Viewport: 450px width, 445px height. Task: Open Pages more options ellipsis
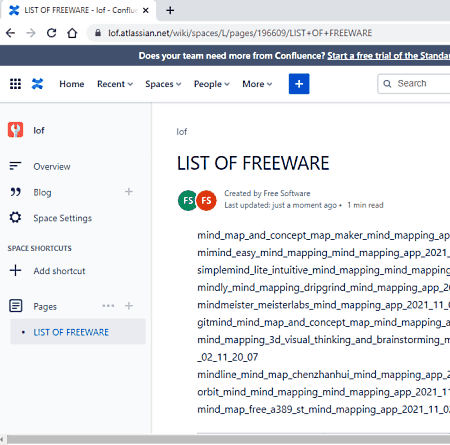point(108,306)
